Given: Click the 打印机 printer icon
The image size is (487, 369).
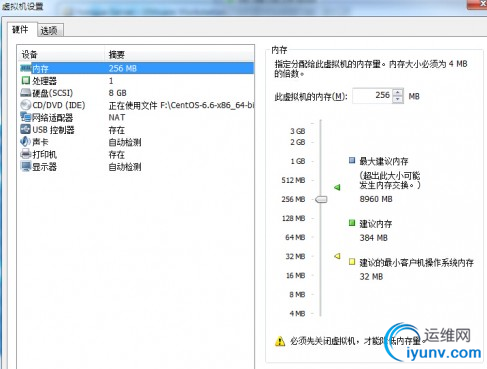Looking at the screenshot, I should 26,154.
